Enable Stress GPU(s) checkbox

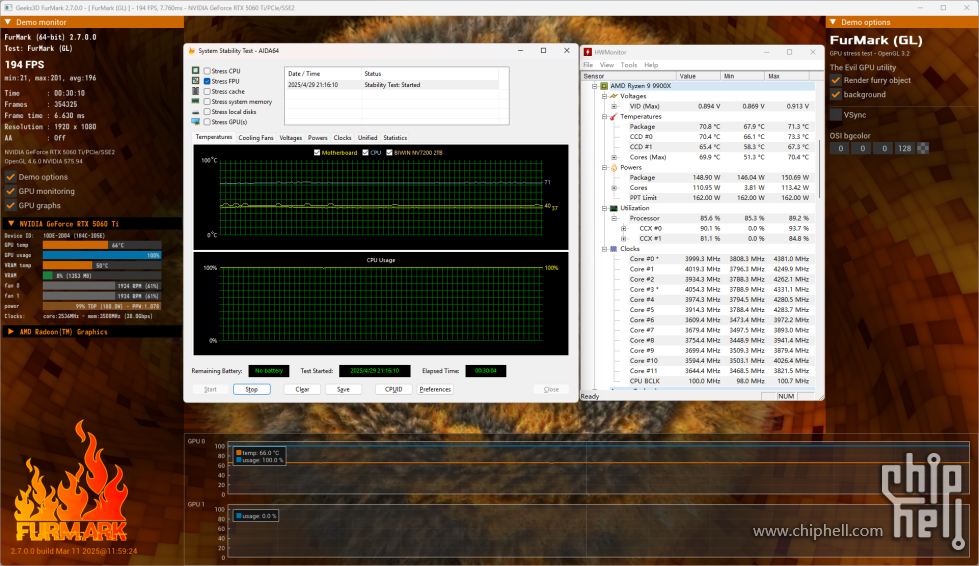coord(207,122)
